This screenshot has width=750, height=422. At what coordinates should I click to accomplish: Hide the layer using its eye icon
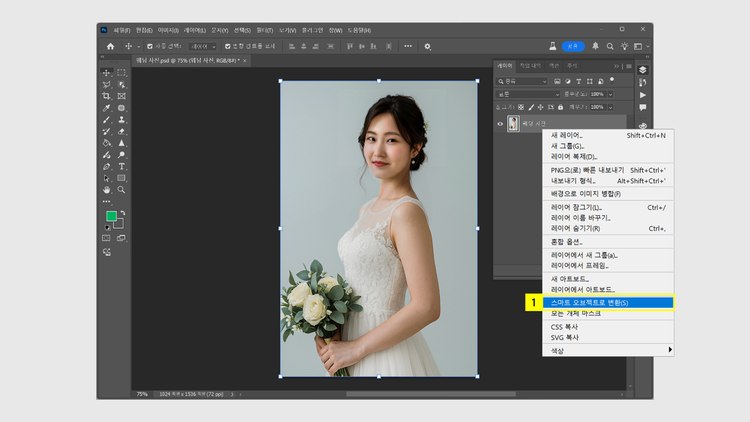point(501,124)
